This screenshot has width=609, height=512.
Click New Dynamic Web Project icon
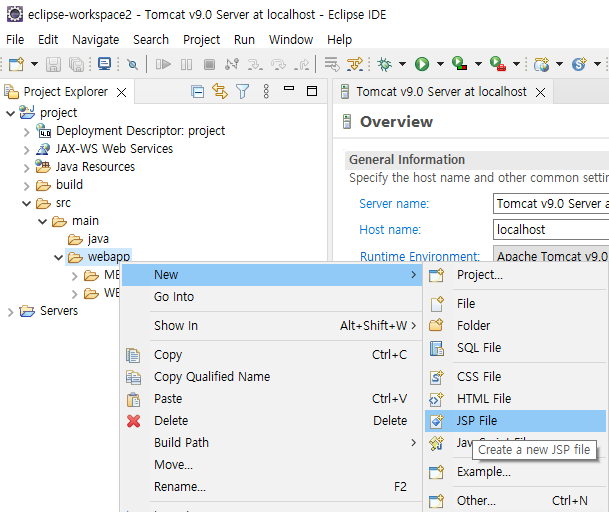coord(541,64)
